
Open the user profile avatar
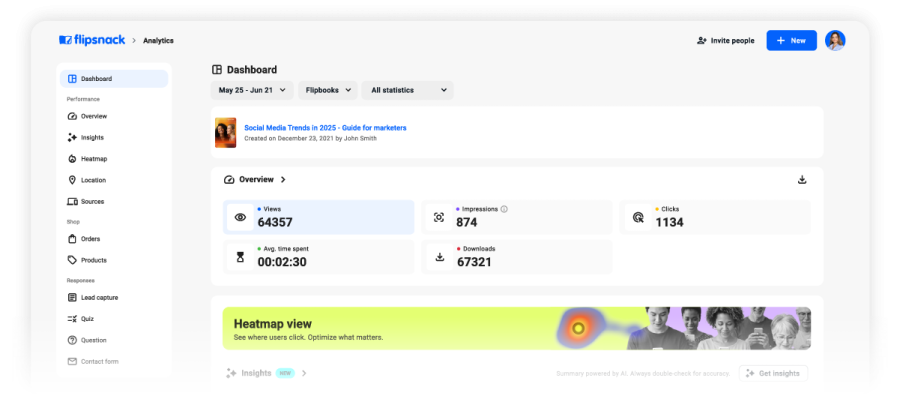point(835,41)
